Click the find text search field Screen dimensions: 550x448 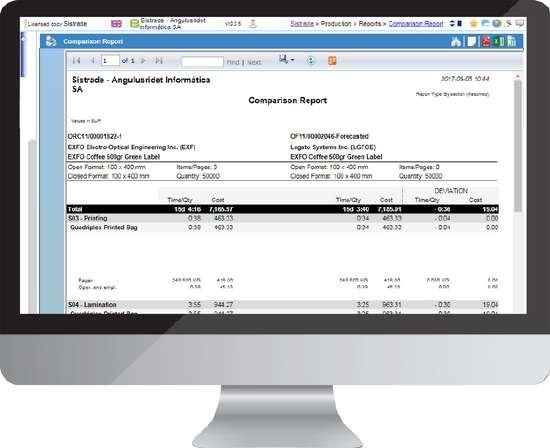[202, 62]
